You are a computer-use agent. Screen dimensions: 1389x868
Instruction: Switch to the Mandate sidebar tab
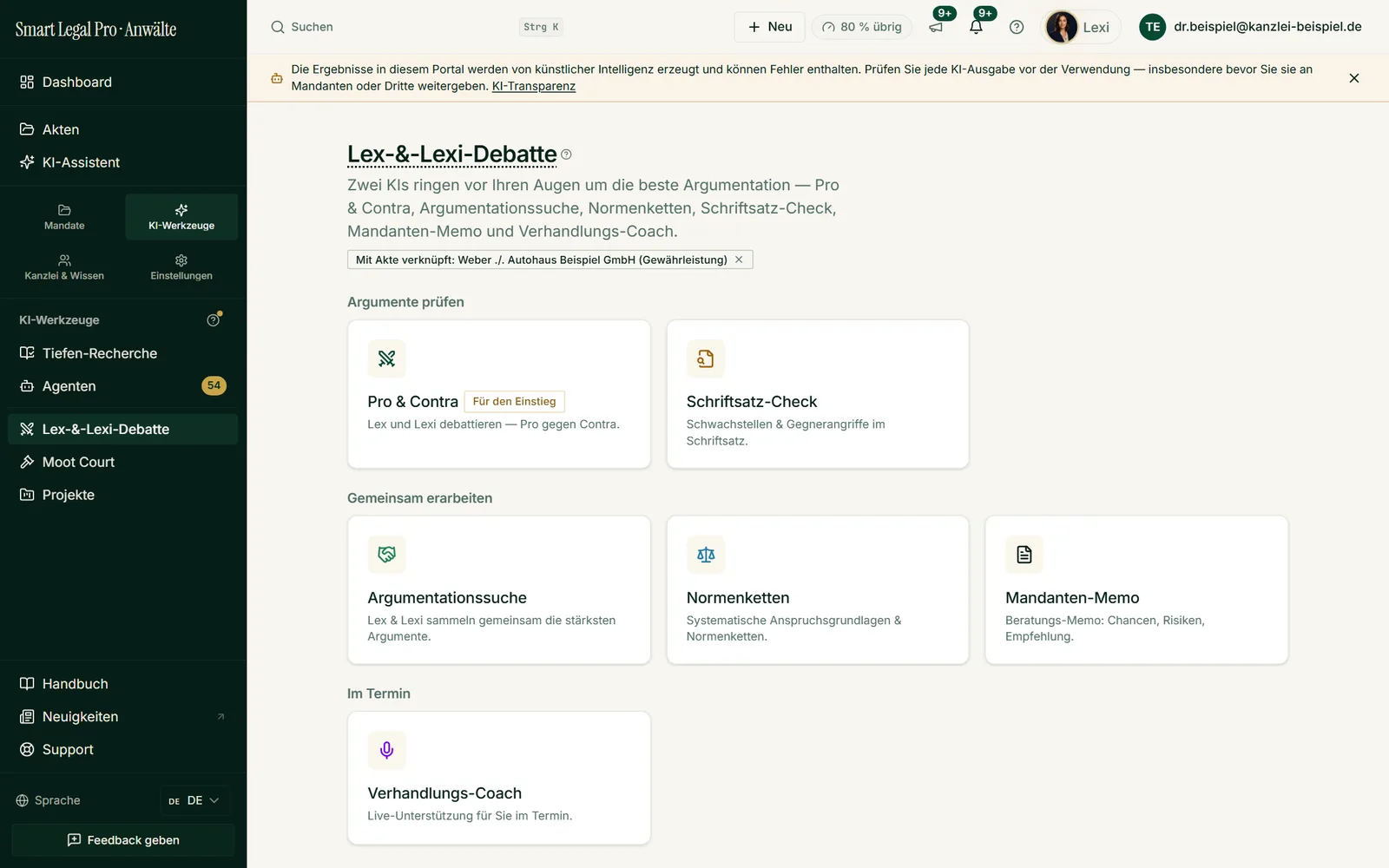pyautogui.click(x=64, y=217)
